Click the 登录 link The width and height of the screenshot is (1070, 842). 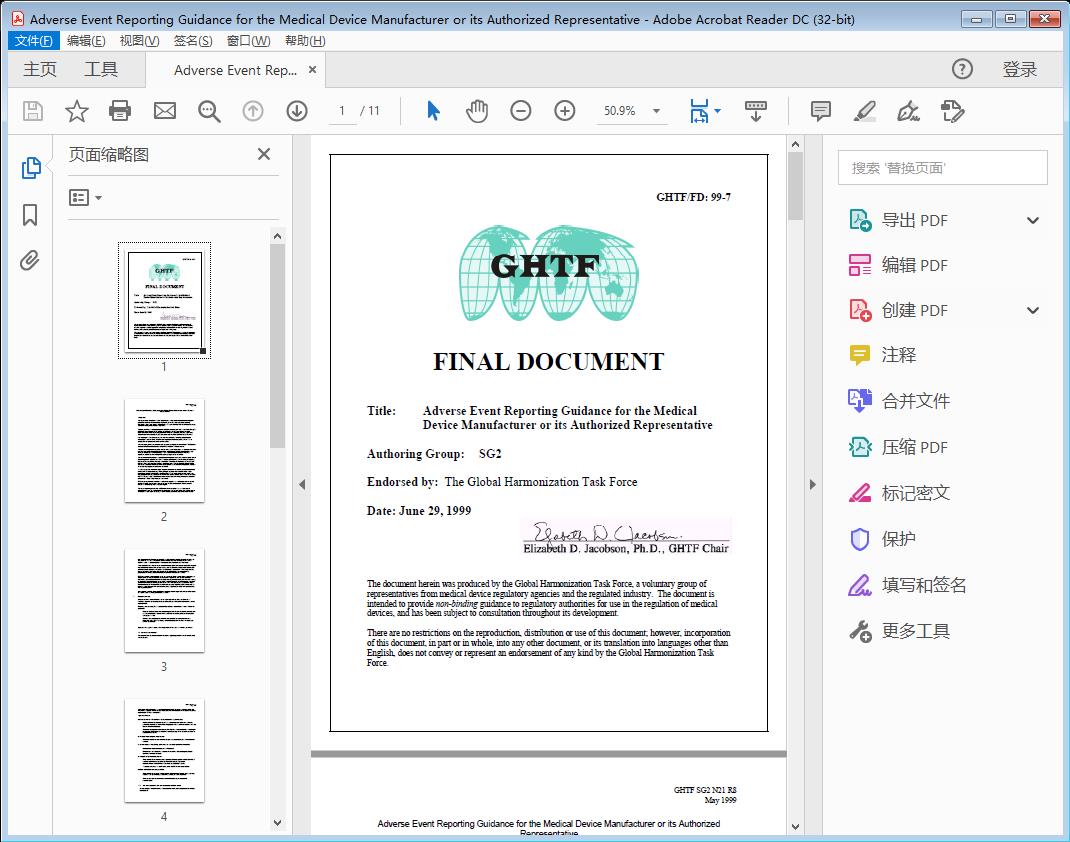(1021, 70)
